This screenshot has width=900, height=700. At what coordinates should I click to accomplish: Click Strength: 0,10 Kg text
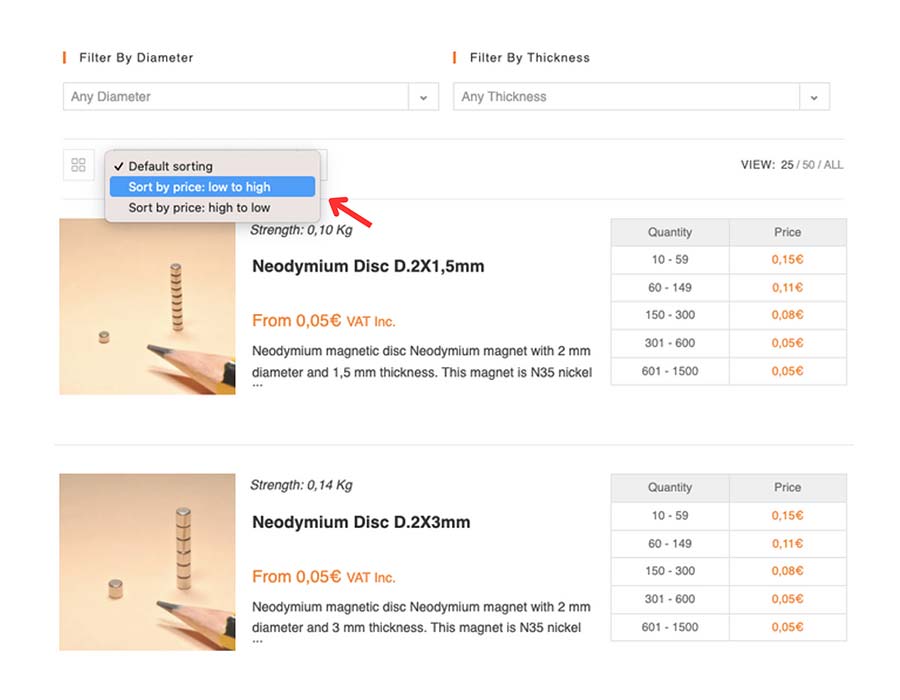point(301,230)
